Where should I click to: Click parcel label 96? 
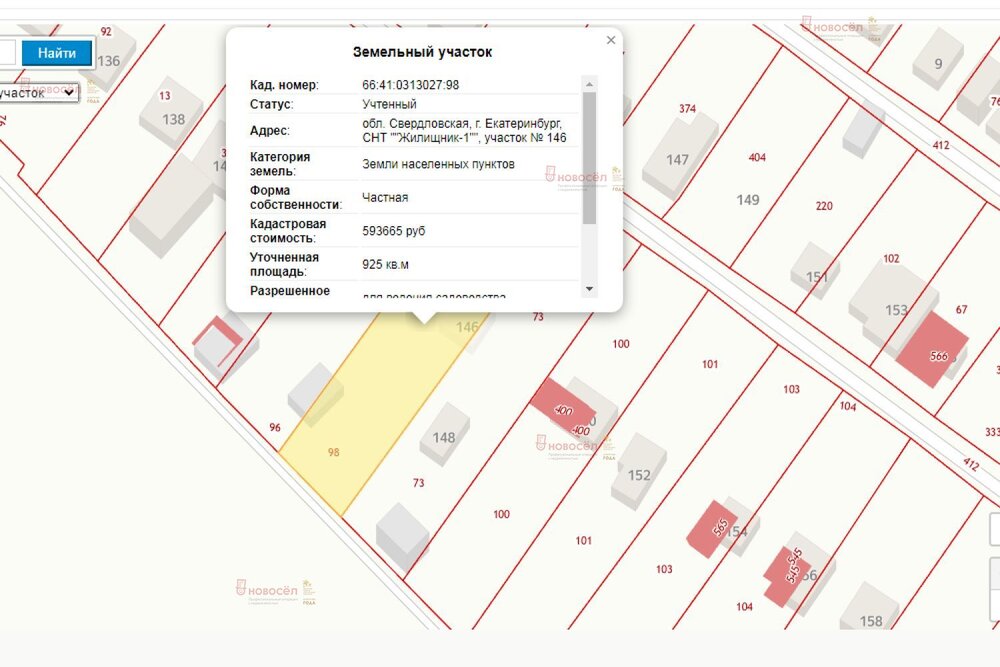click(x=275, y=427)
